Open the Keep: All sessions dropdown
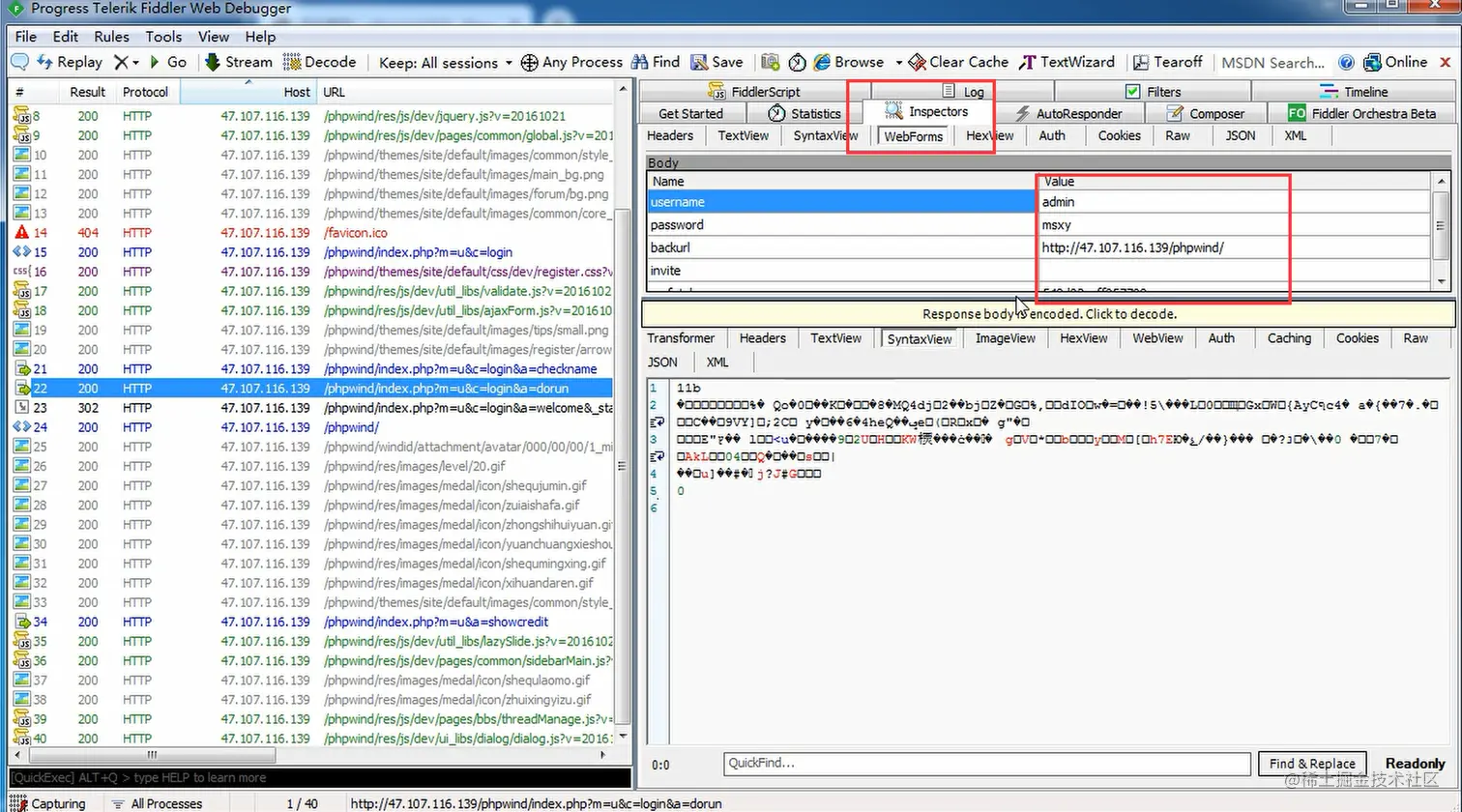 pos(446,62)
